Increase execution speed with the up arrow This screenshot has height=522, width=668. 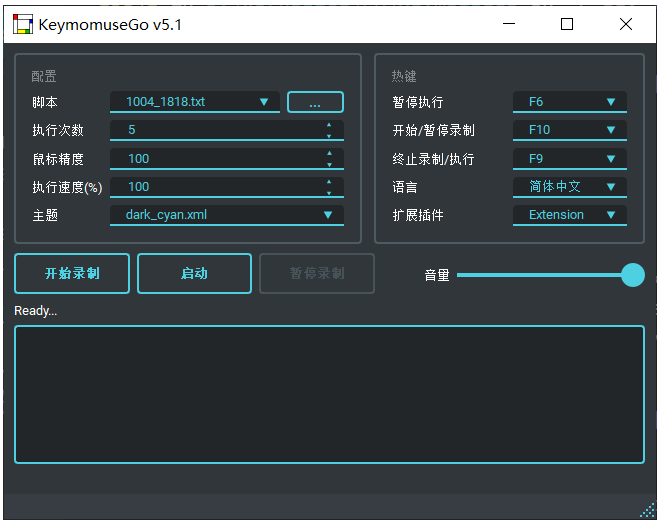coord(329,182)
